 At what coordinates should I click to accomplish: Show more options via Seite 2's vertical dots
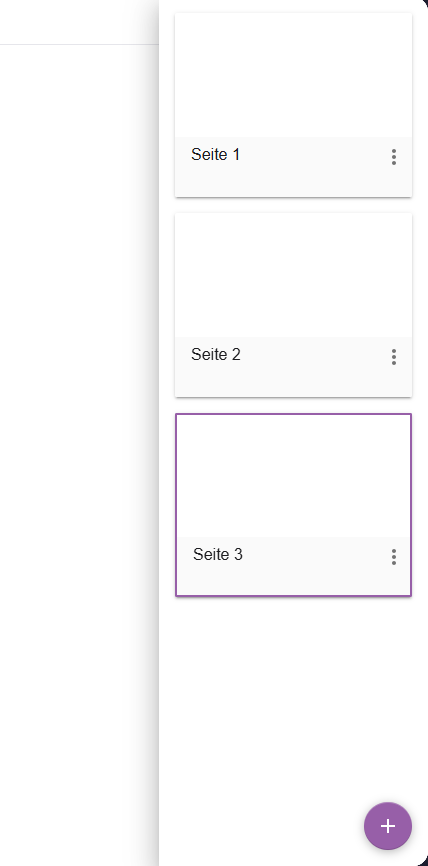[x=394, y=357]
